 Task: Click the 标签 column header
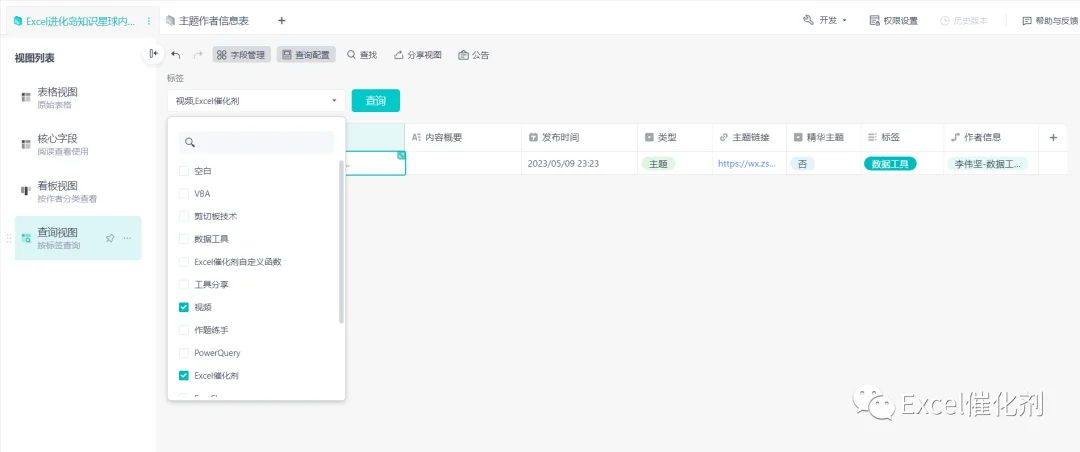902,138
